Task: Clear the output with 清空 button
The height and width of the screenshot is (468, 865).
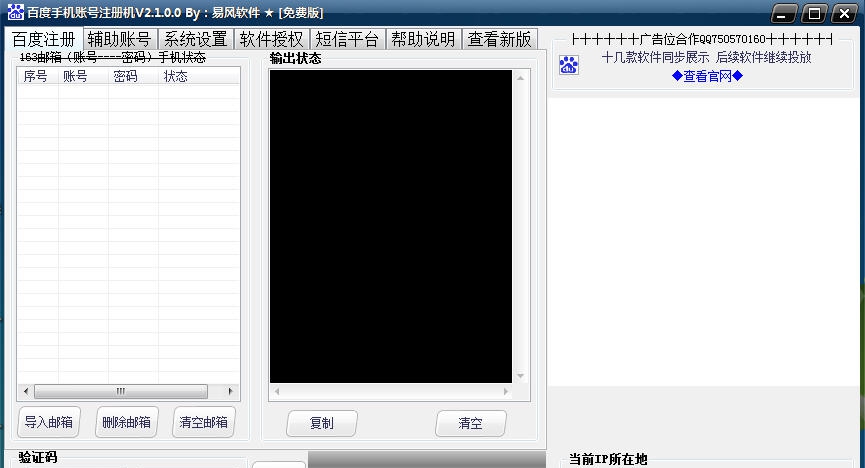Action: click(470, 423)
